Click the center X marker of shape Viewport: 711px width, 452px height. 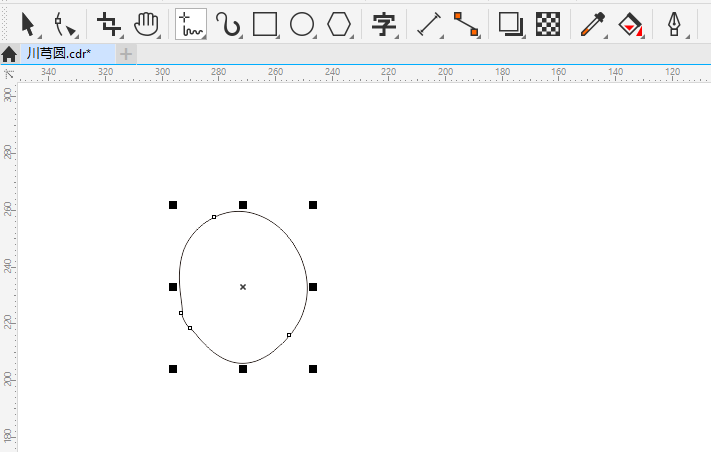pyautogui.click(x=243, y=287)
